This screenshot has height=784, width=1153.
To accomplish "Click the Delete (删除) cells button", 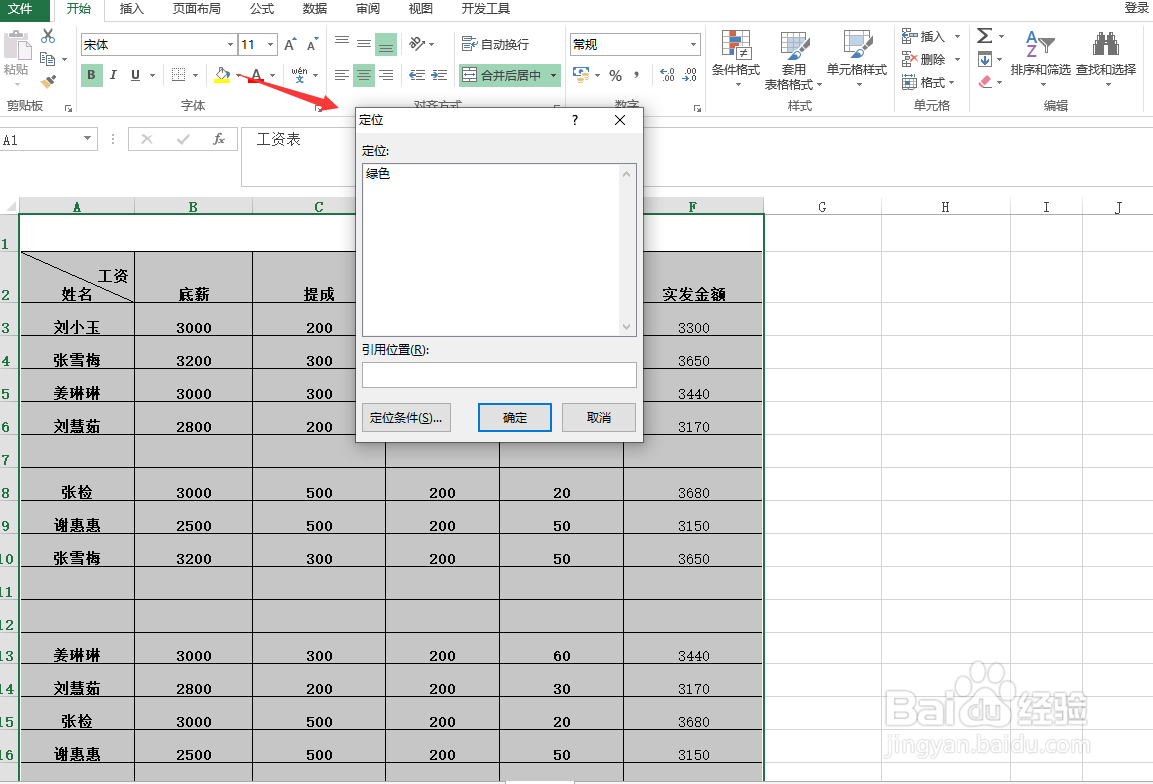I will (924, 60).
